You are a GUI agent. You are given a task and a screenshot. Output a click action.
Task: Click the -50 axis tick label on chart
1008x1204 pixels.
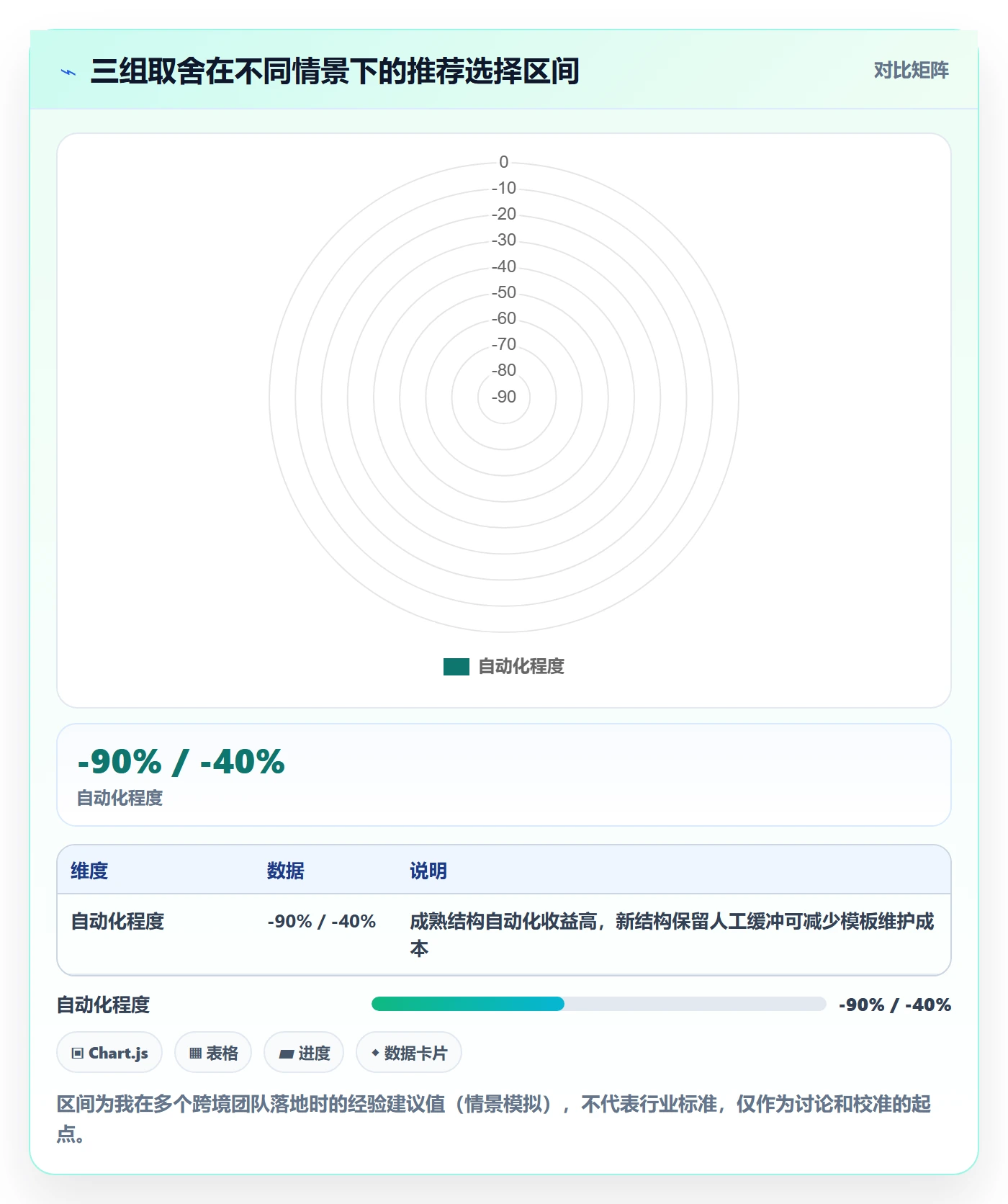504,292
